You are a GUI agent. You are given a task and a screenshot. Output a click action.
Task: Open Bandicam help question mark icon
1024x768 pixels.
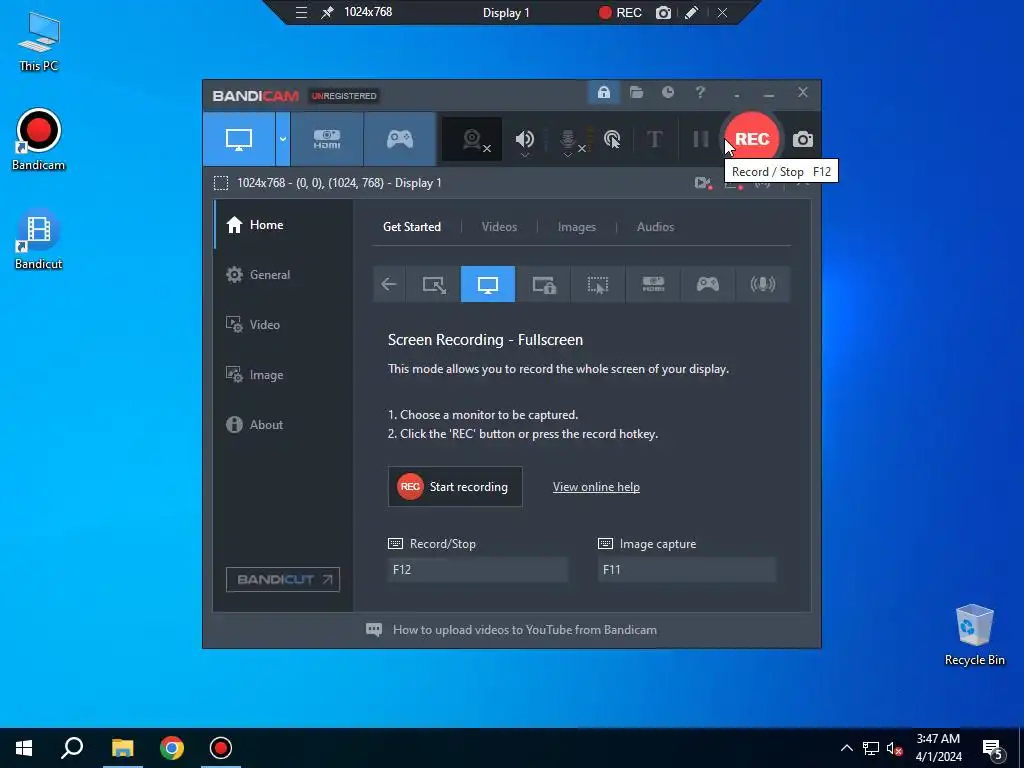pyautogui.click(x=700, y=93)
